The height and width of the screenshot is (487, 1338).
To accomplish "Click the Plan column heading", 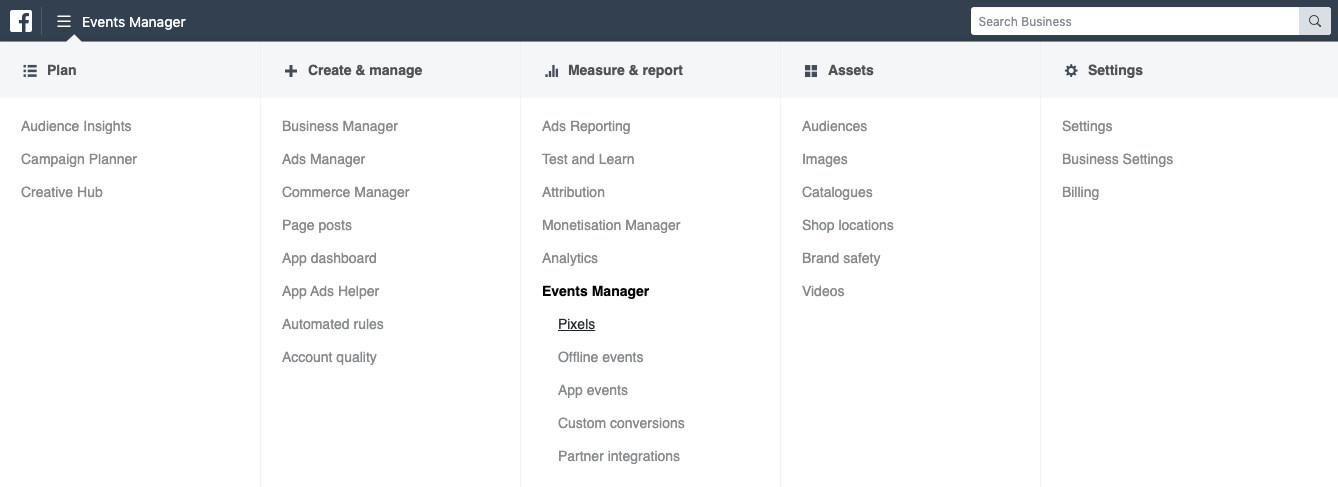I will (62, 70).
